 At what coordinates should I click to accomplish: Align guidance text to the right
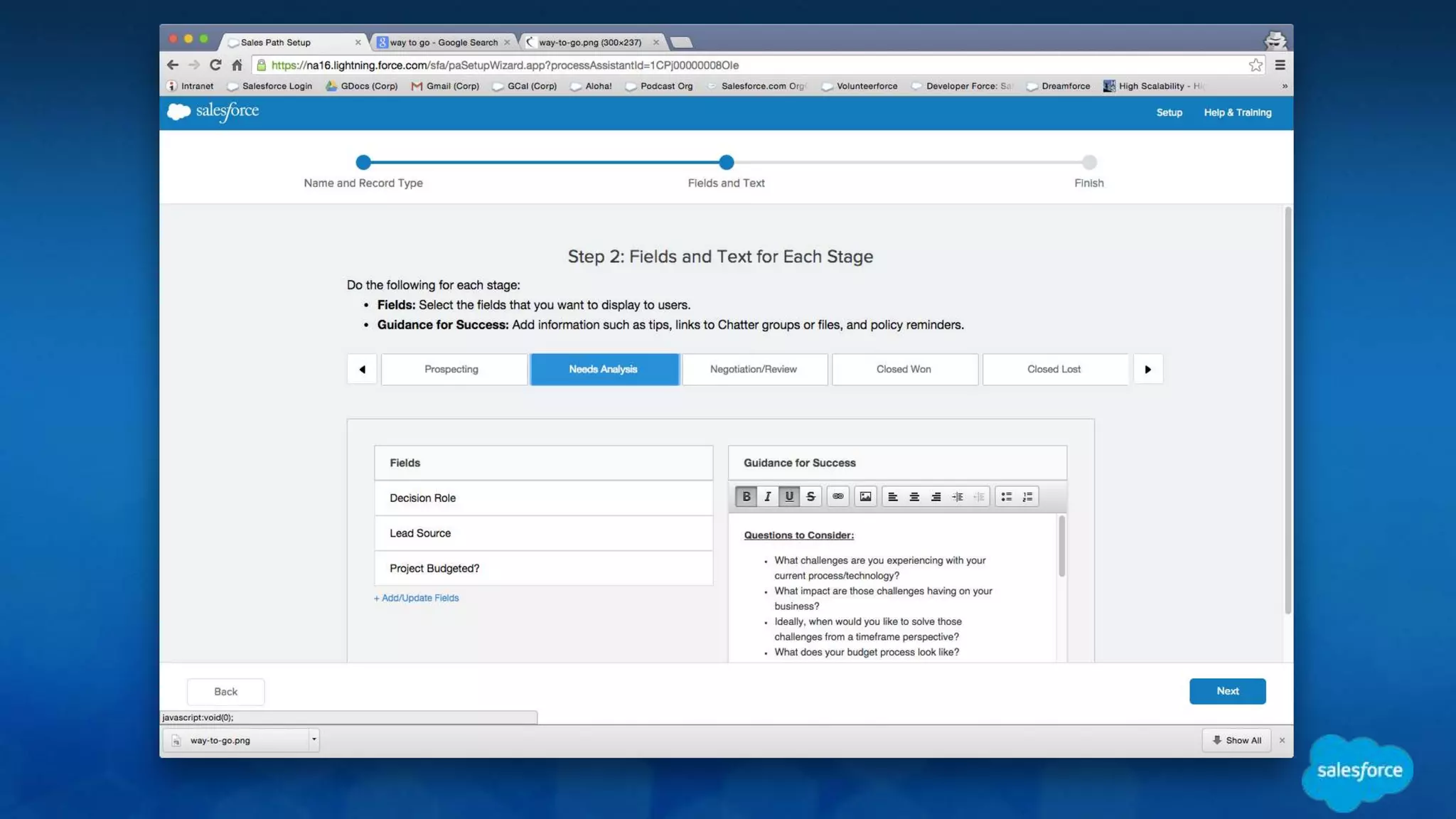click(x=936, y=496)
